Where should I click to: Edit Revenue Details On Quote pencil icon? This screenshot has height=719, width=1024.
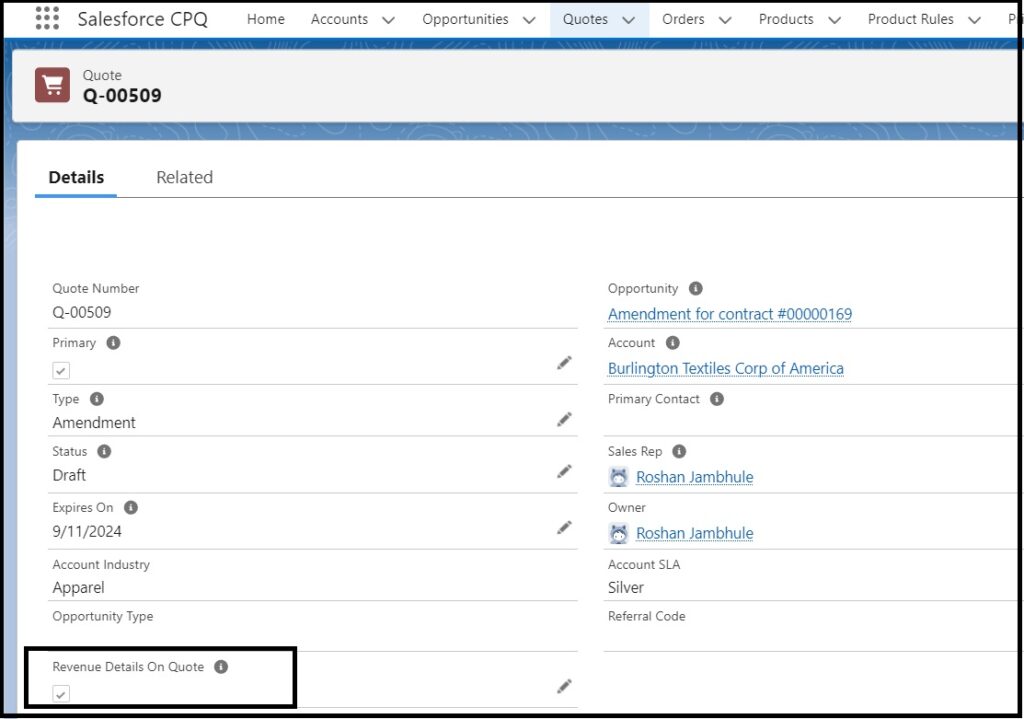564,686
